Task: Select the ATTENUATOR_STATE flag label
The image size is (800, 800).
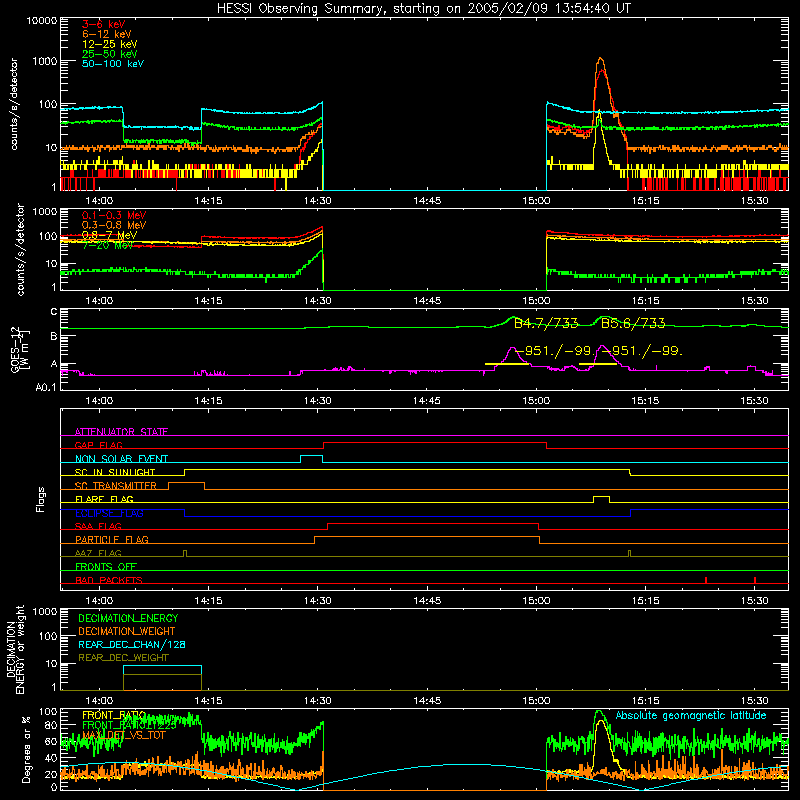Action: [x=121, y=432]
